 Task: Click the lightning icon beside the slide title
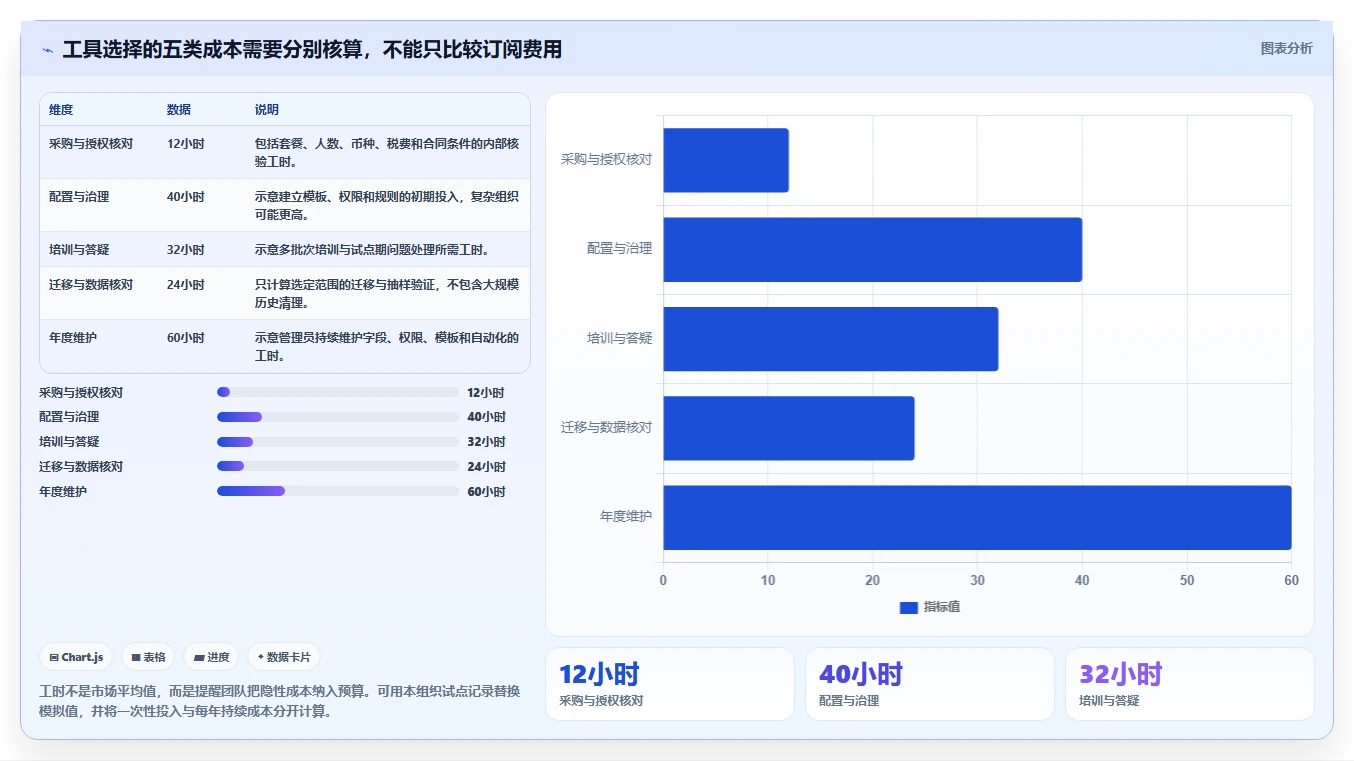[x=47, y=50]
